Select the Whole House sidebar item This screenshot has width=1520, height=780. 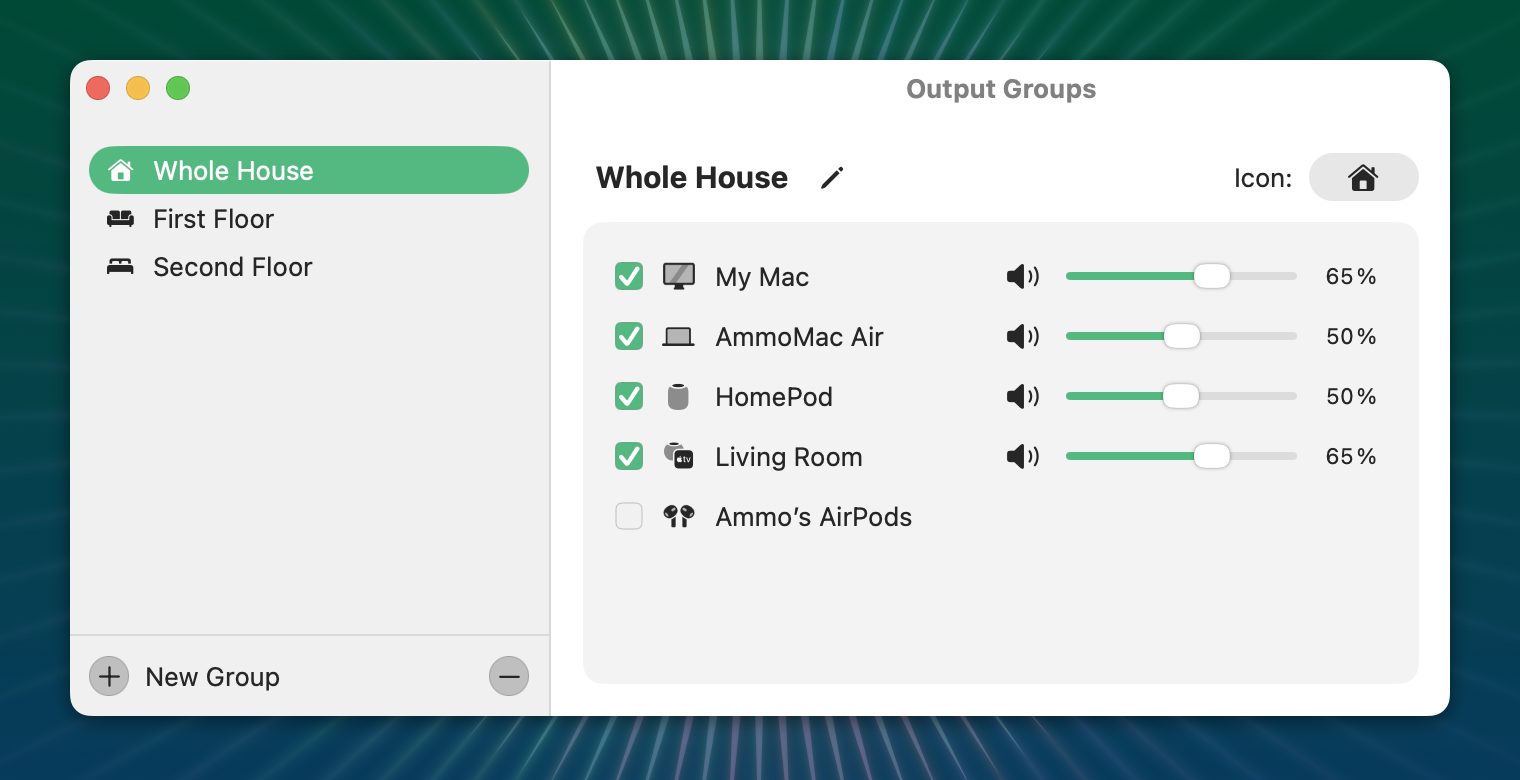coord(309,170)
